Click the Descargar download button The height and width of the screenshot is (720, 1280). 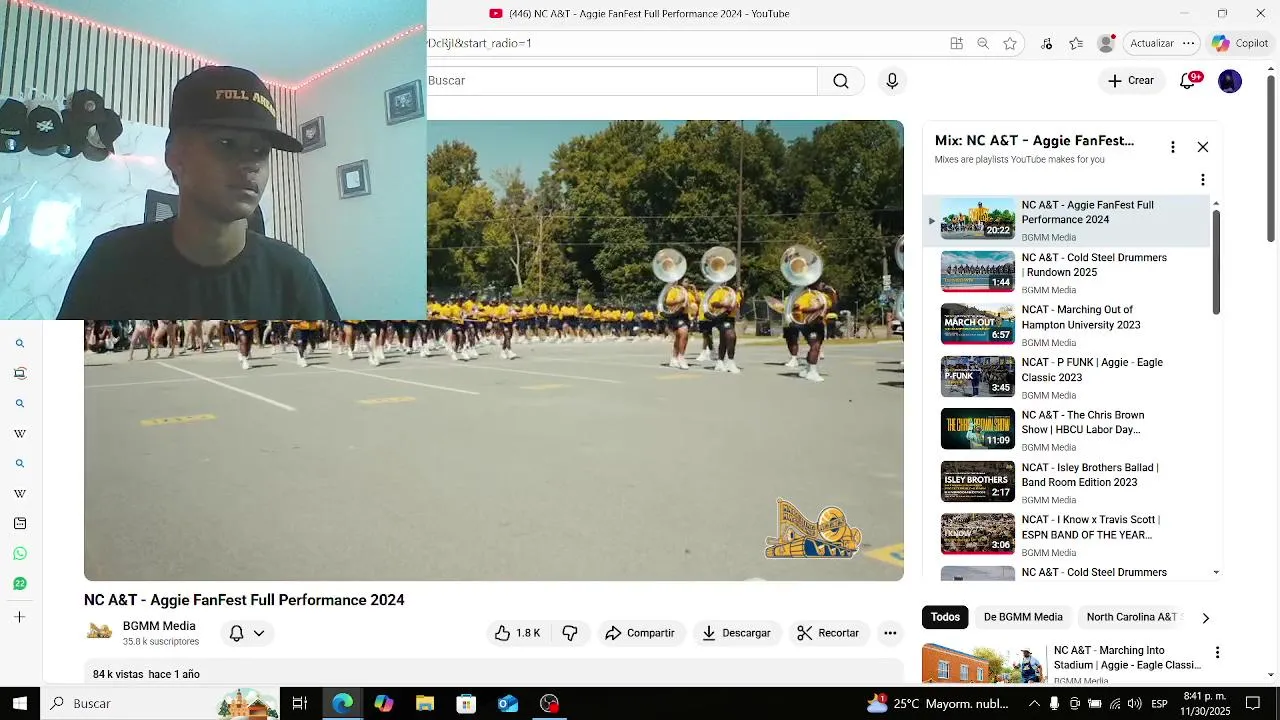(736, 633)
